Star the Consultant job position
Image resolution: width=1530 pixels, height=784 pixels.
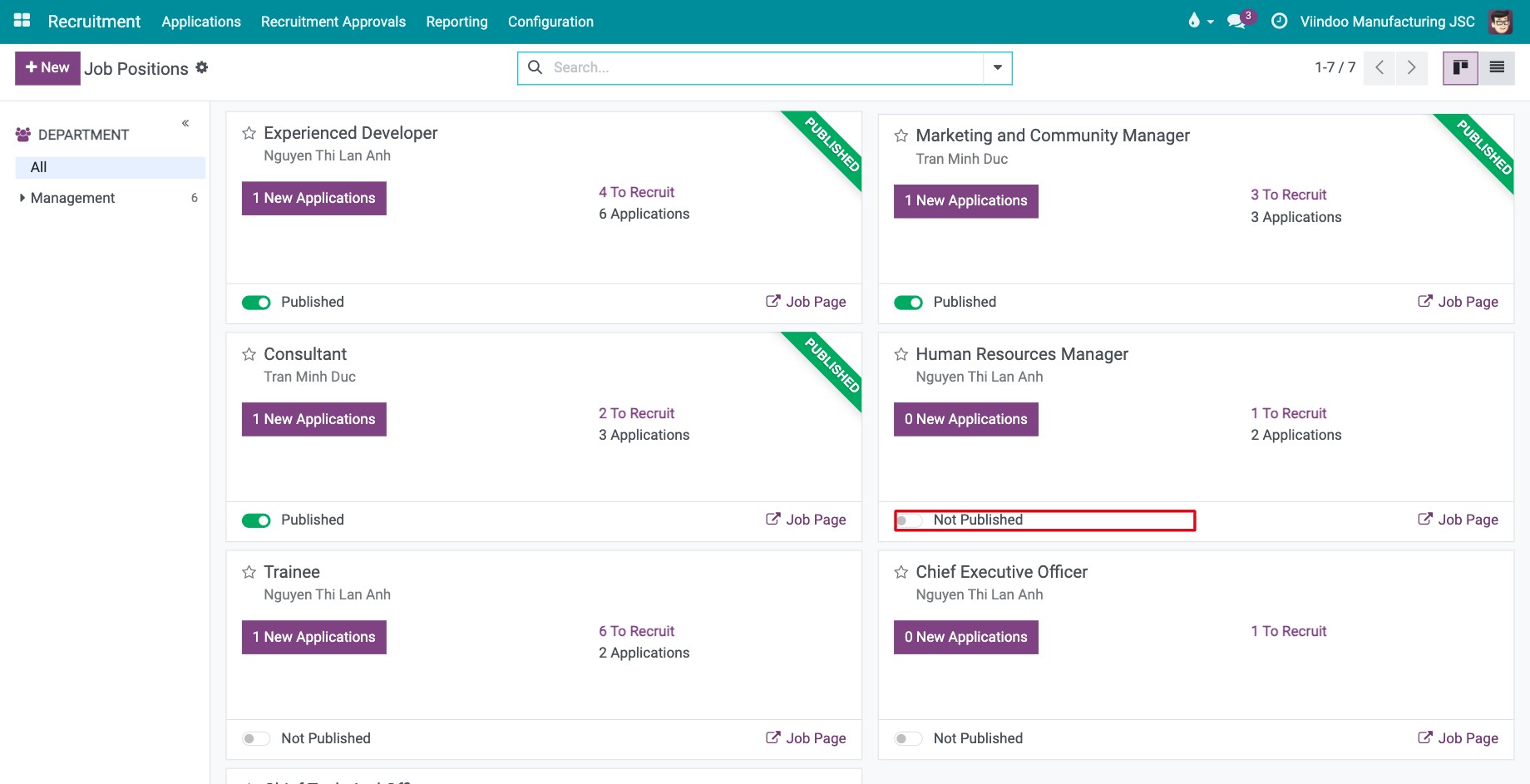249,354
